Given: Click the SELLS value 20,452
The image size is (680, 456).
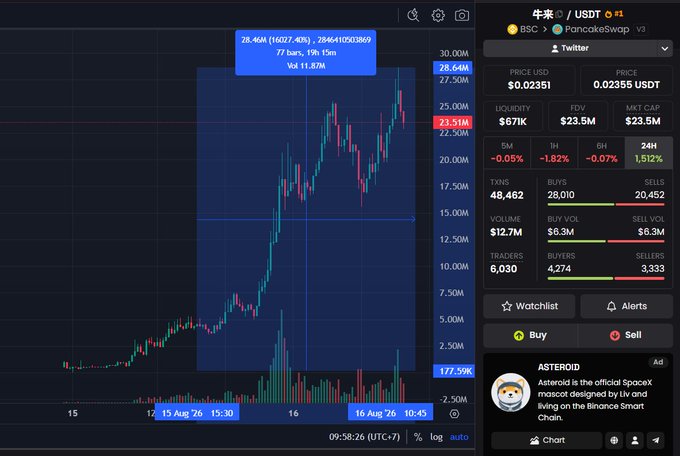Looking at the screenshot, I should (x=650, y=195).
